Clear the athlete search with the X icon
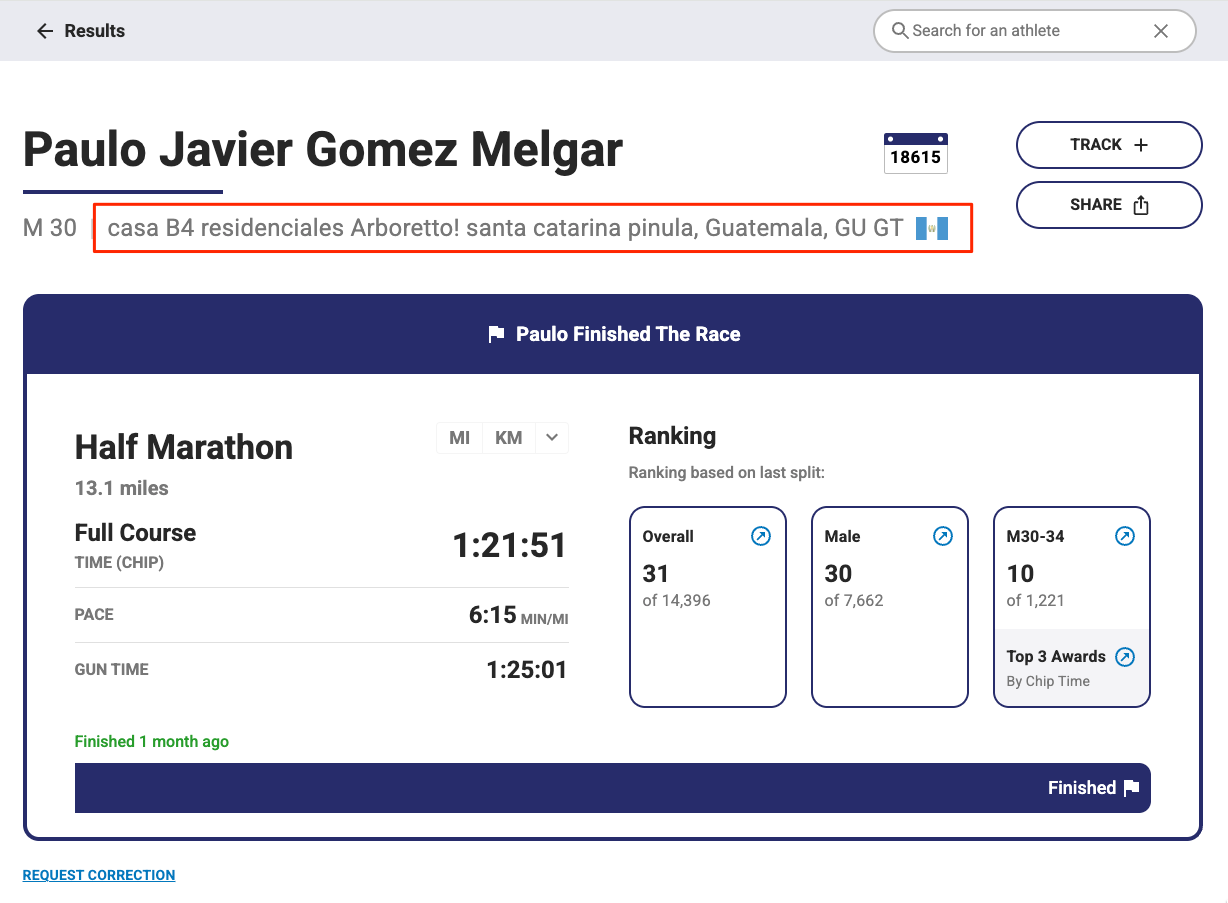 click(1161, 31)
